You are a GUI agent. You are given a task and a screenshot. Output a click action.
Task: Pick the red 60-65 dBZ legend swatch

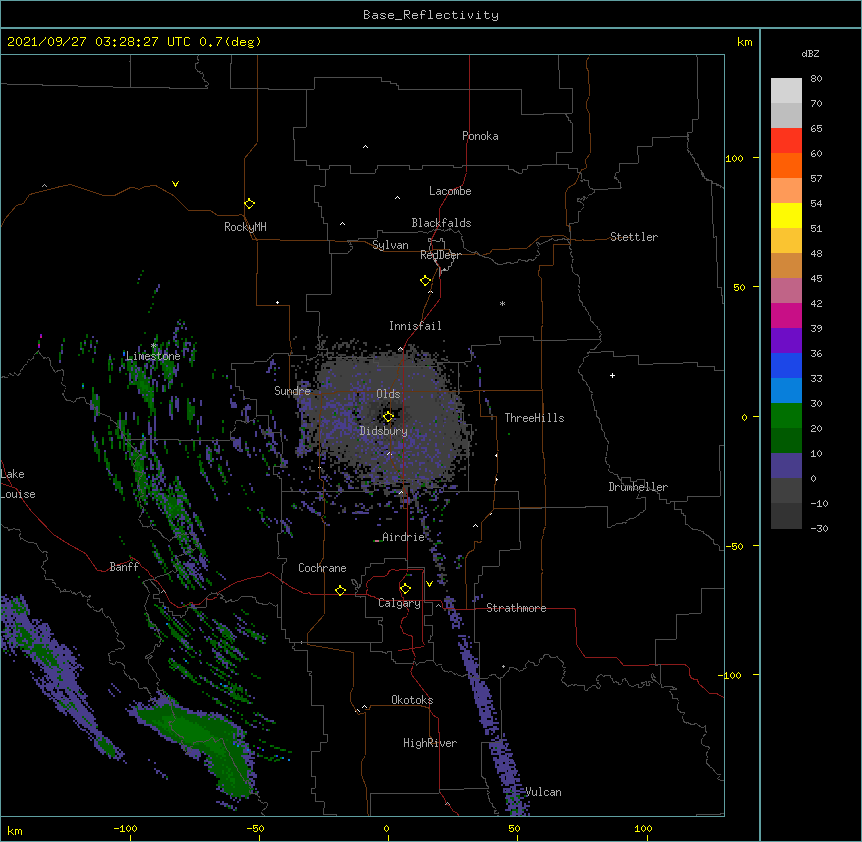(x=786, y=140)
